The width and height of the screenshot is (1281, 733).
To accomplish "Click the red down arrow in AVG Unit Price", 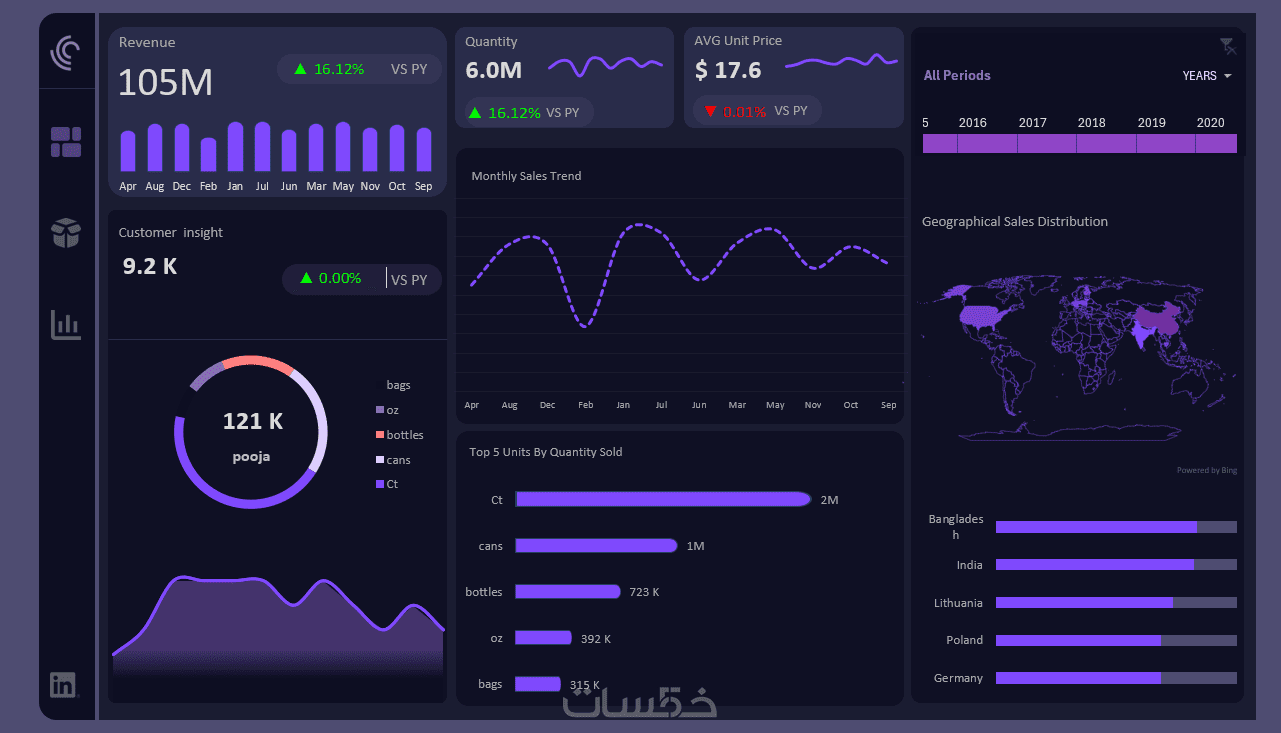I will click(710, 111).
